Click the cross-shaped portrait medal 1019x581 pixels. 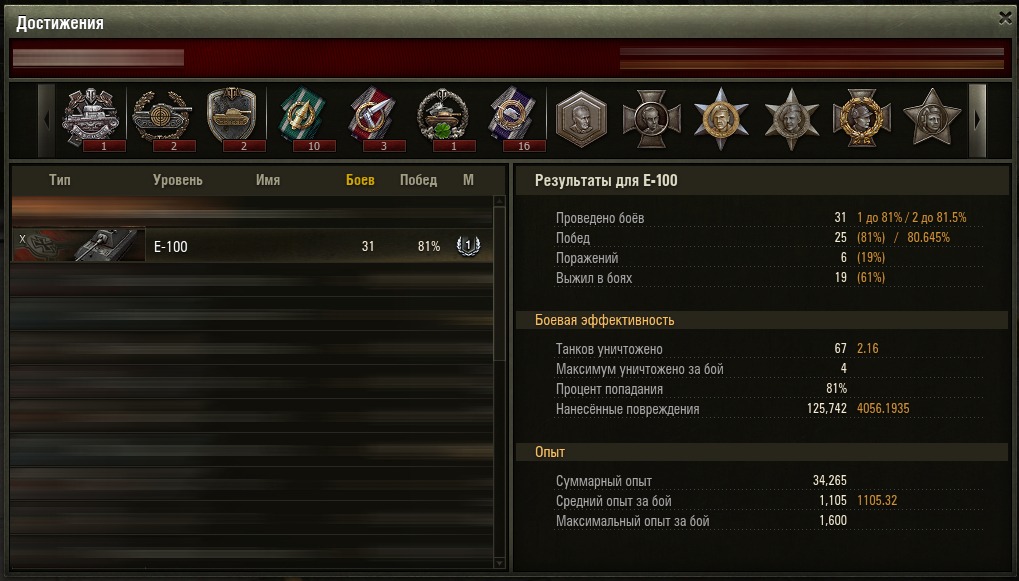click(x=651, y=120)
